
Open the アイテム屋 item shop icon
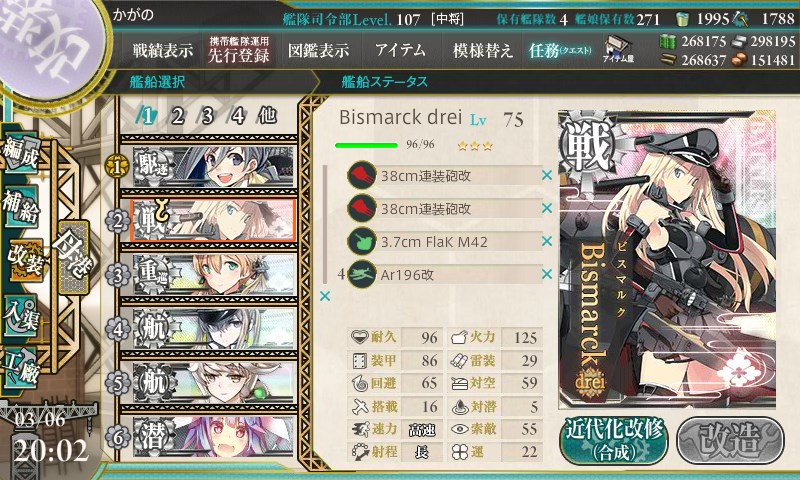[618, 49]
